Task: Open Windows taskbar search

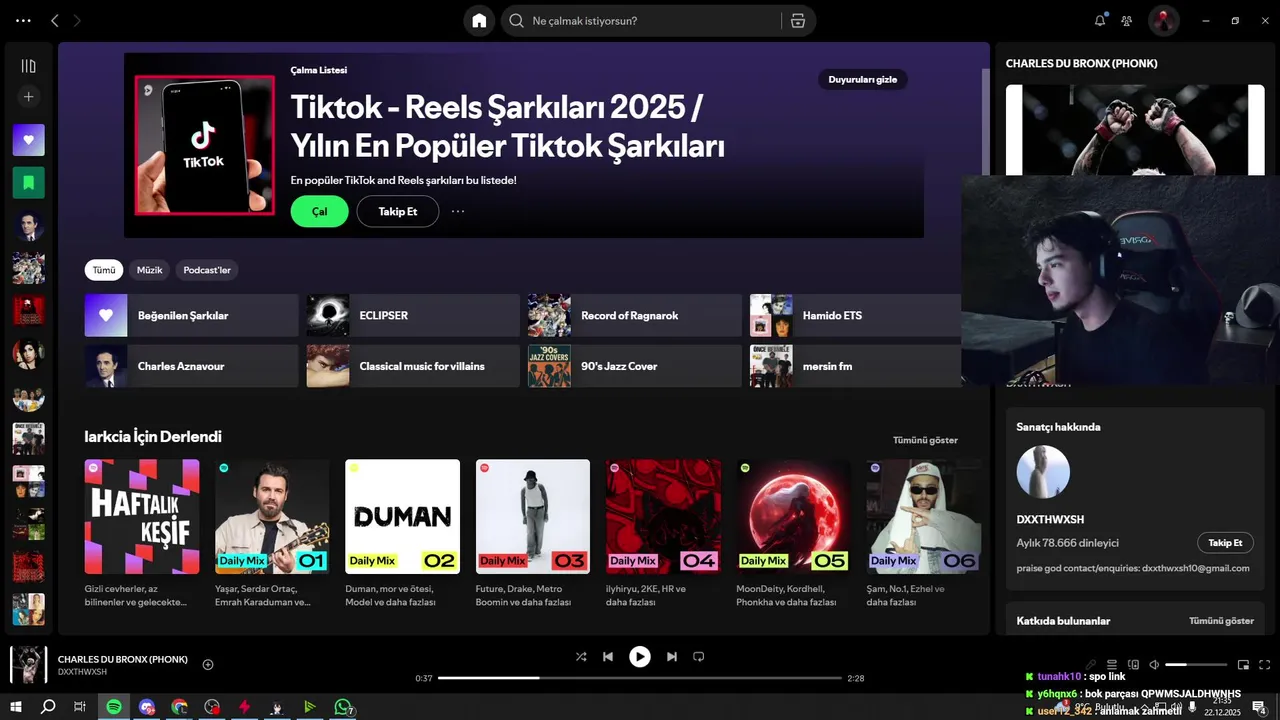Action: click(48, 707)
